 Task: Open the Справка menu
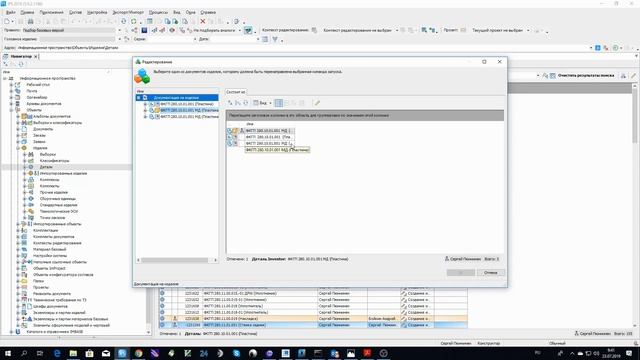208,12
